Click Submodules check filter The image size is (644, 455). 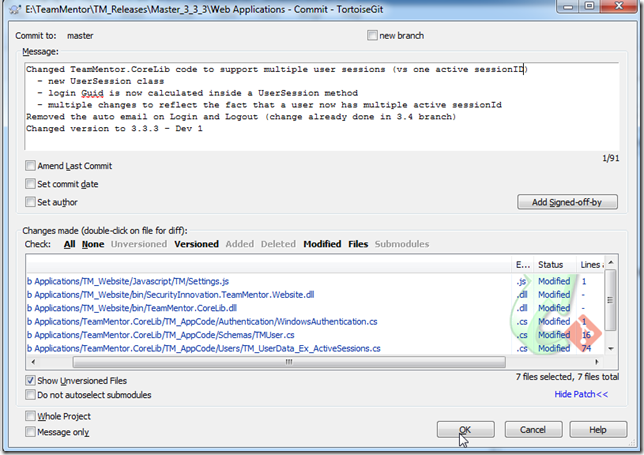click(402, 244)
